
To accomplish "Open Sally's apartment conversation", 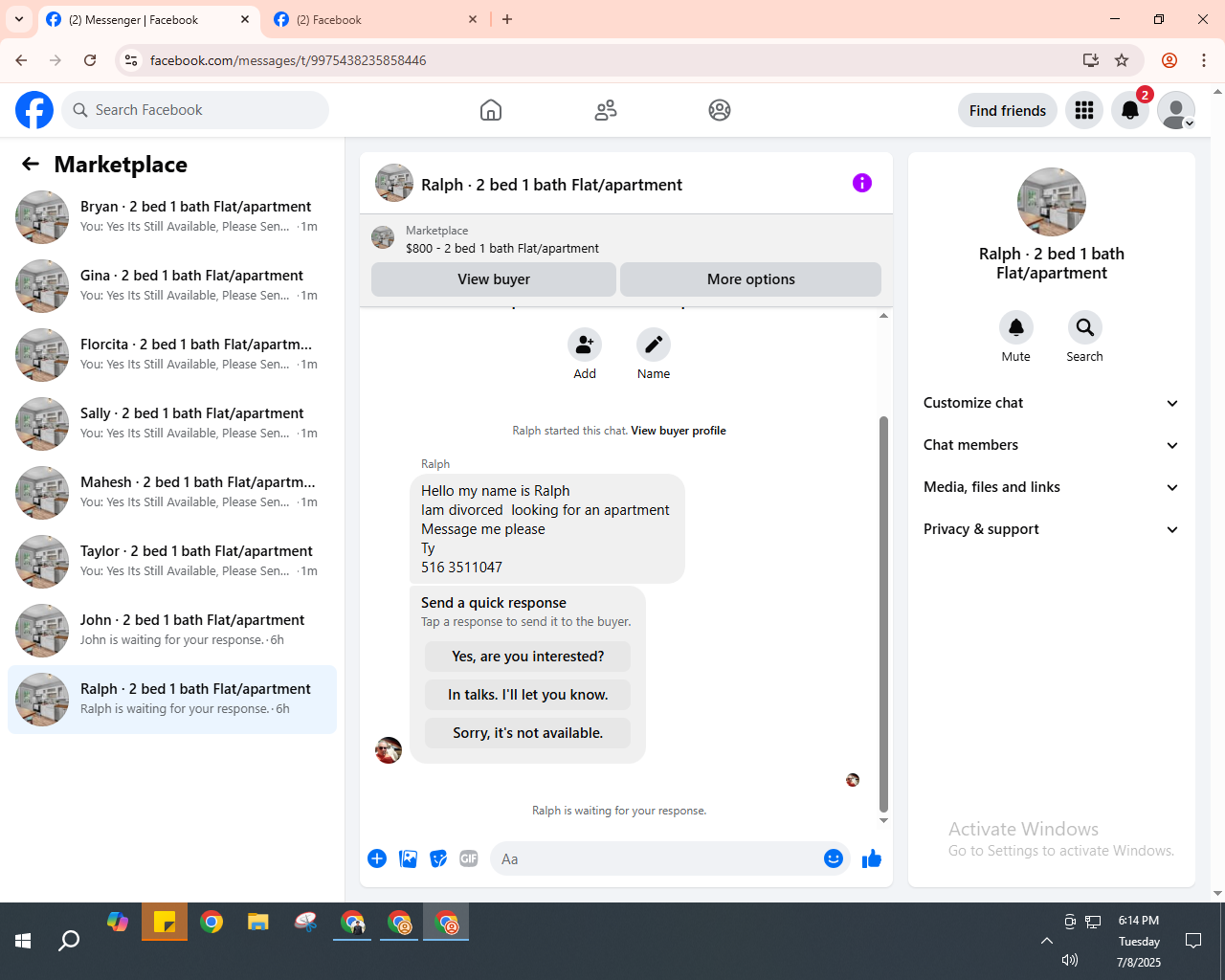I will pyautogui.click(x=172, y=424).
